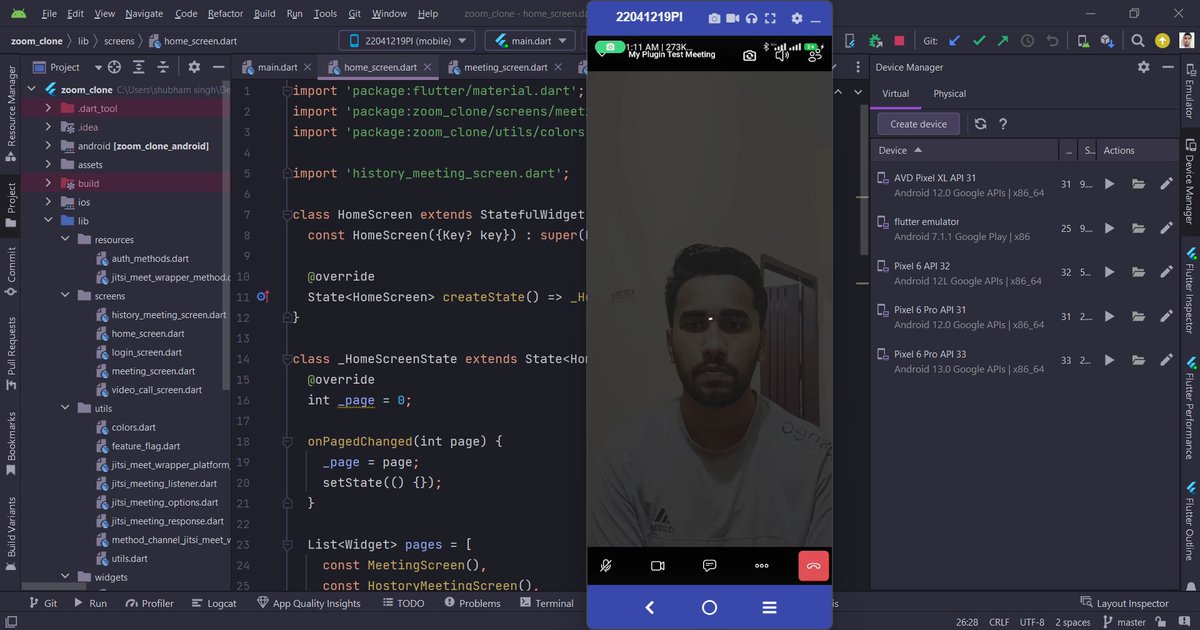Viewport: 1200px width, 630px height.
Task: Open the Terminal tool window
Action: 545,603
